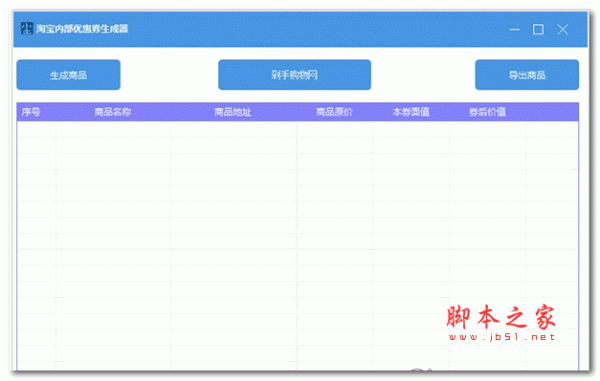
Task: Select the 商品名称 column header
Action: click(113, 112)
